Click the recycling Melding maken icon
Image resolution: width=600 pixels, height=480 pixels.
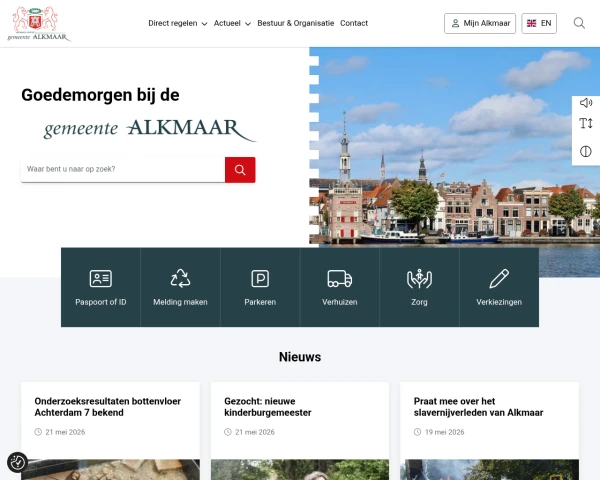point(180,278)
